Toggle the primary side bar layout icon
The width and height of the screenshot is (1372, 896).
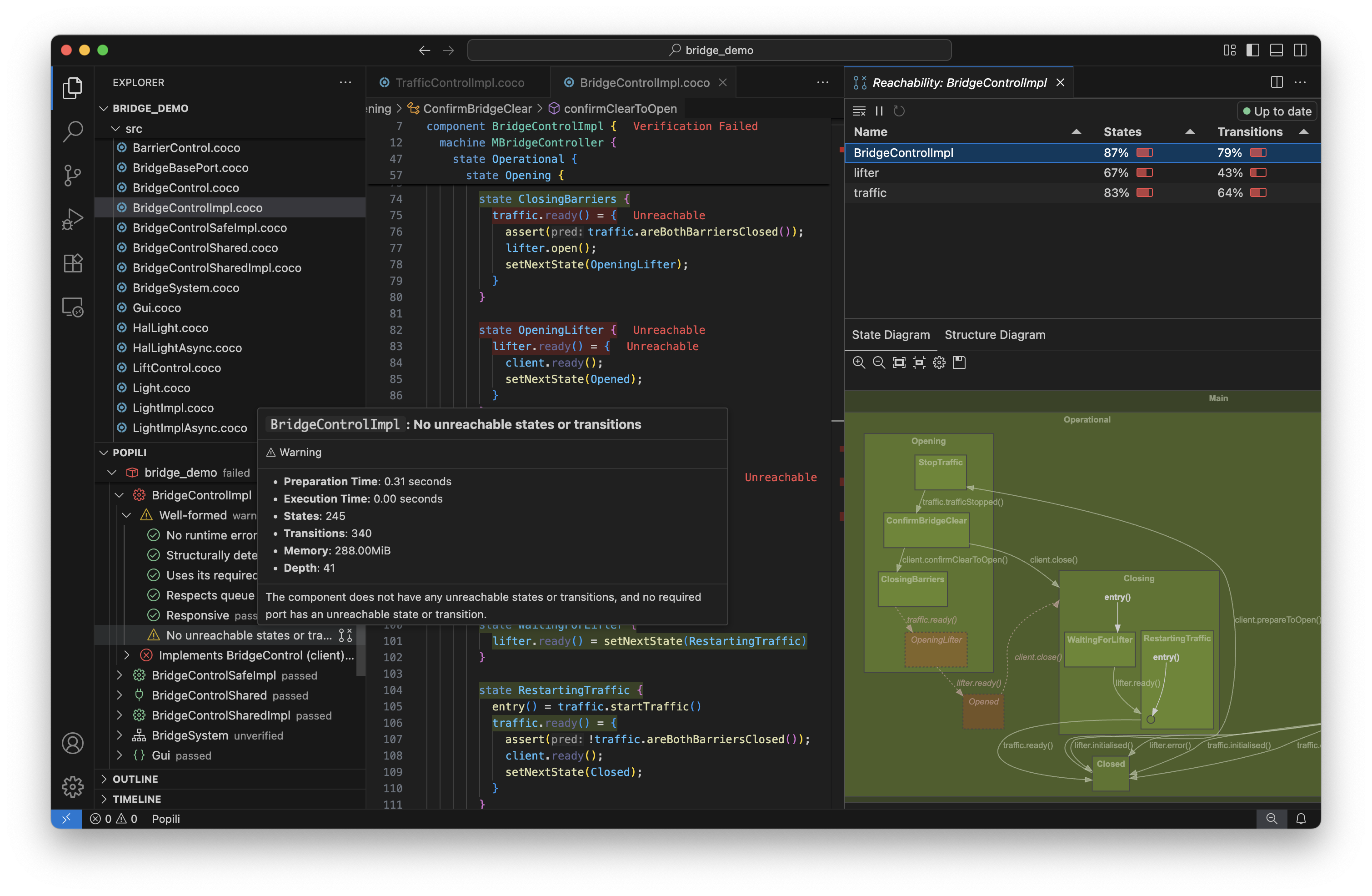point(1253,50)
